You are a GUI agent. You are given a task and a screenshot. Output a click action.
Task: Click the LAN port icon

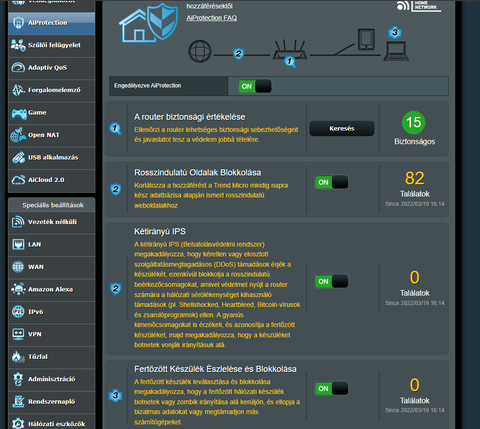(18, 244)
